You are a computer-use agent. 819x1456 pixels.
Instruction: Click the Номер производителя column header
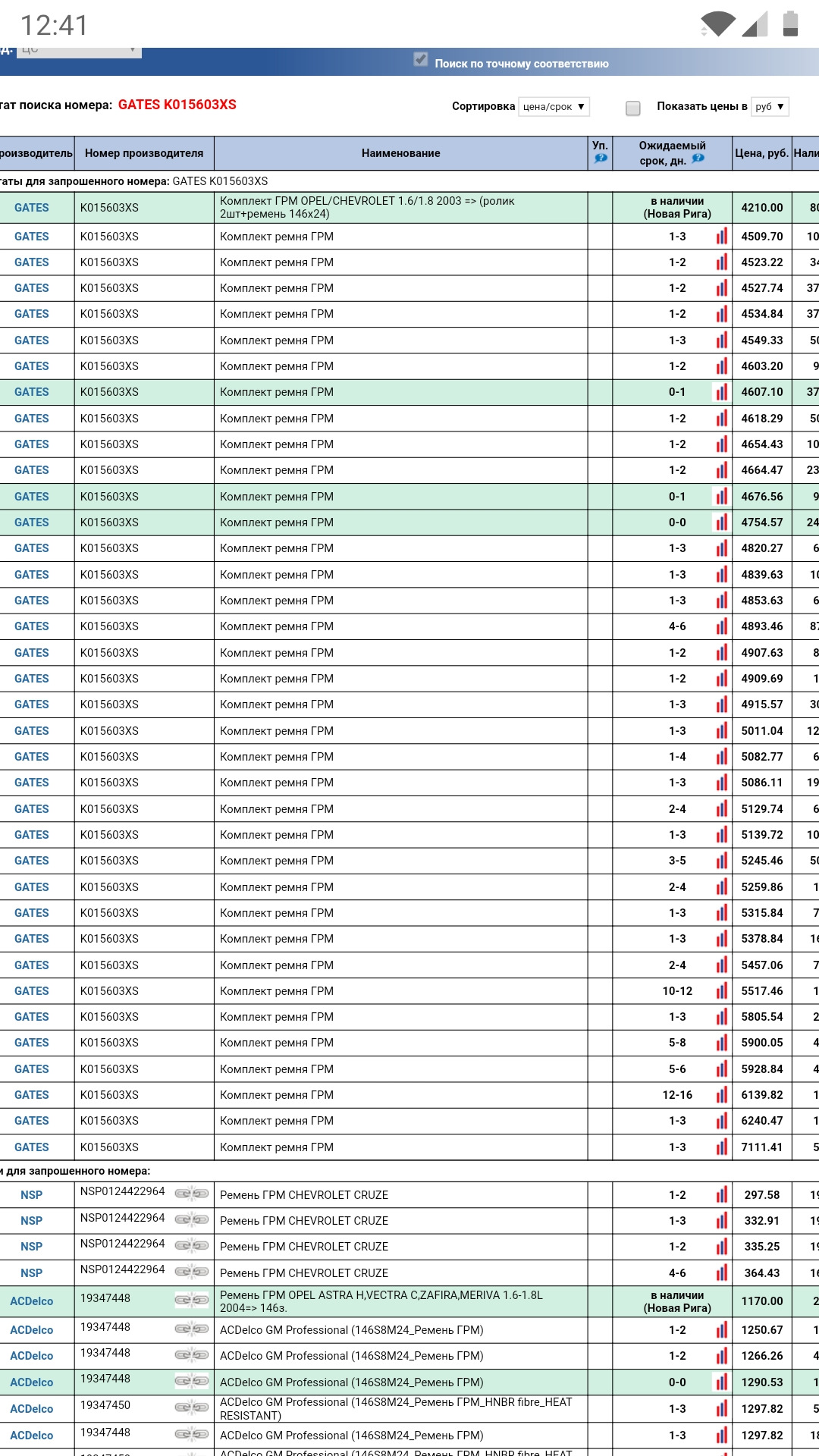[x=144, y=153]
